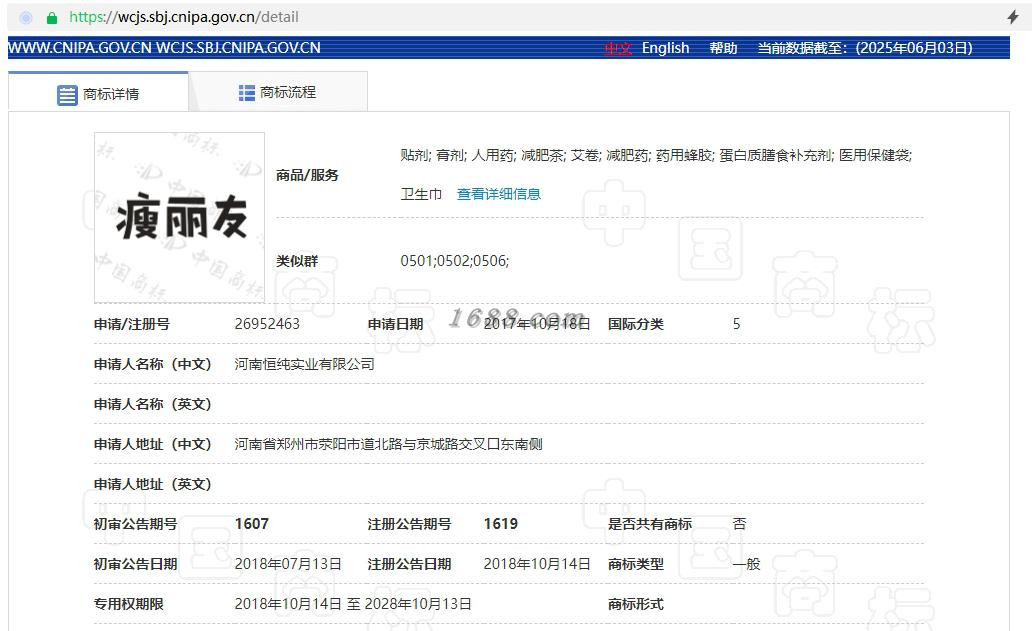Select 中文 language option
Image resolution: width=1032 pixels, height=631 pixels.
[617, 48]
